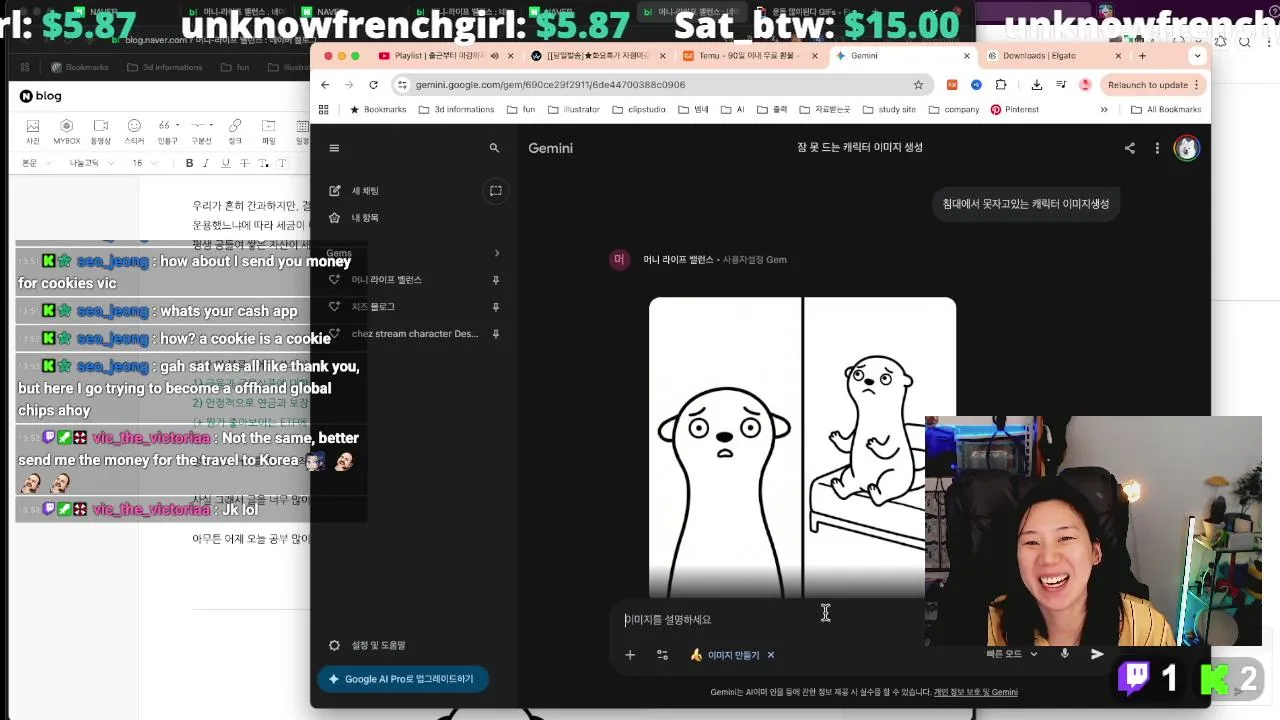Unpin the chez stream character gem

coord(495,334)
